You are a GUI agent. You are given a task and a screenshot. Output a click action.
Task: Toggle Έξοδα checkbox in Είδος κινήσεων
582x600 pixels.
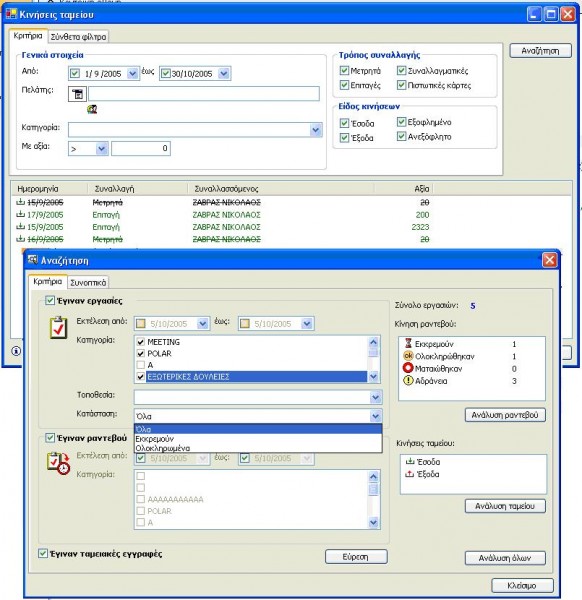coord(344,137)
